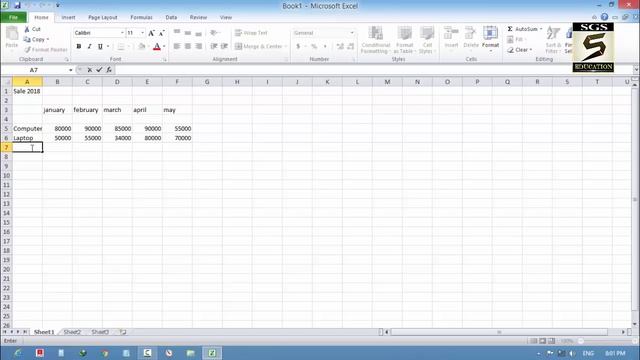
Task: Apply Accounting Number Format dollar icon
Action: tap(298, 47)
